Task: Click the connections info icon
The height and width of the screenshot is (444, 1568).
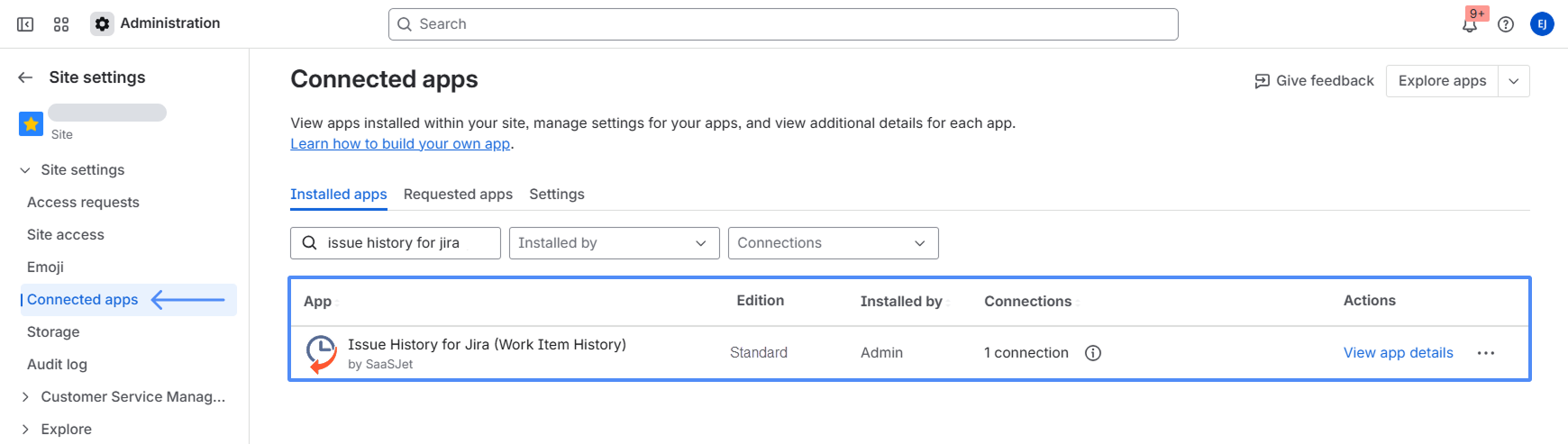Action: (x=1093, y=353)
